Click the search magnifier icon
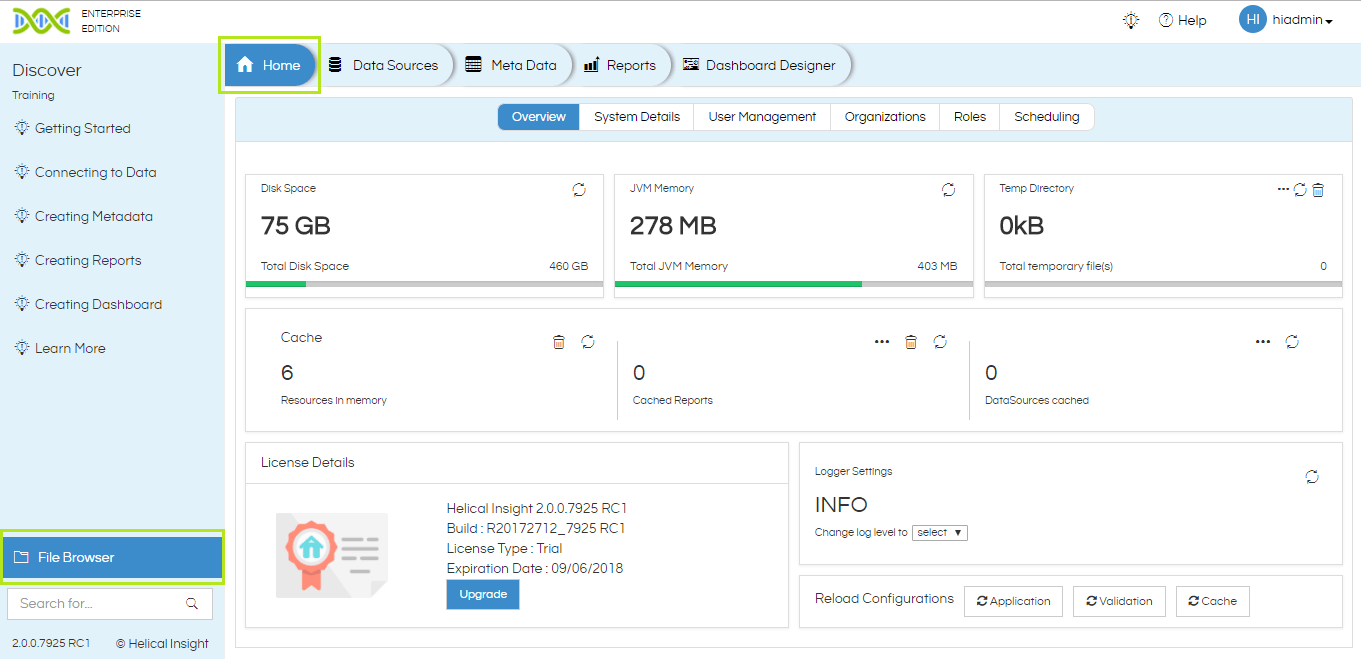This screenshot has height=659, width=1361. pyautogui.click(x=192, y=603)
